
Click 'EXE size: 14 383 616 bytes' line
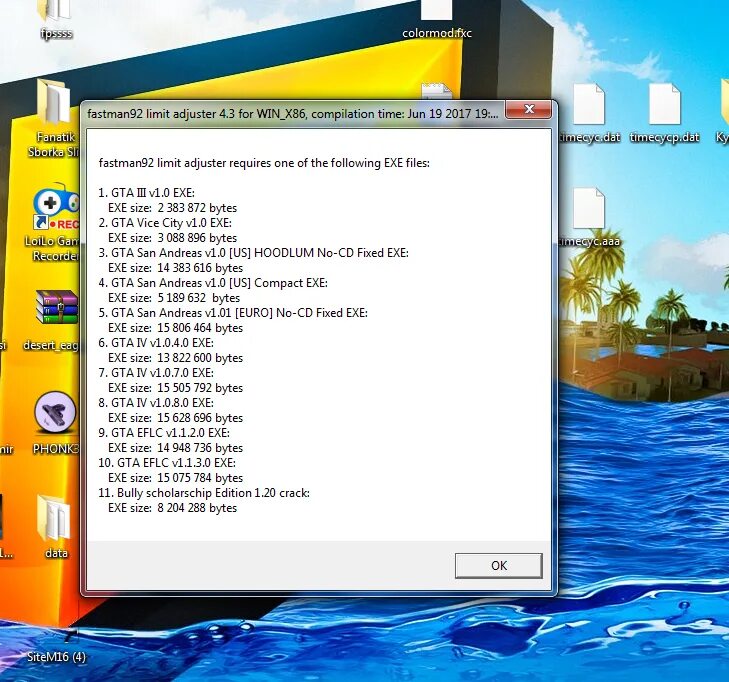click(175, 268)
